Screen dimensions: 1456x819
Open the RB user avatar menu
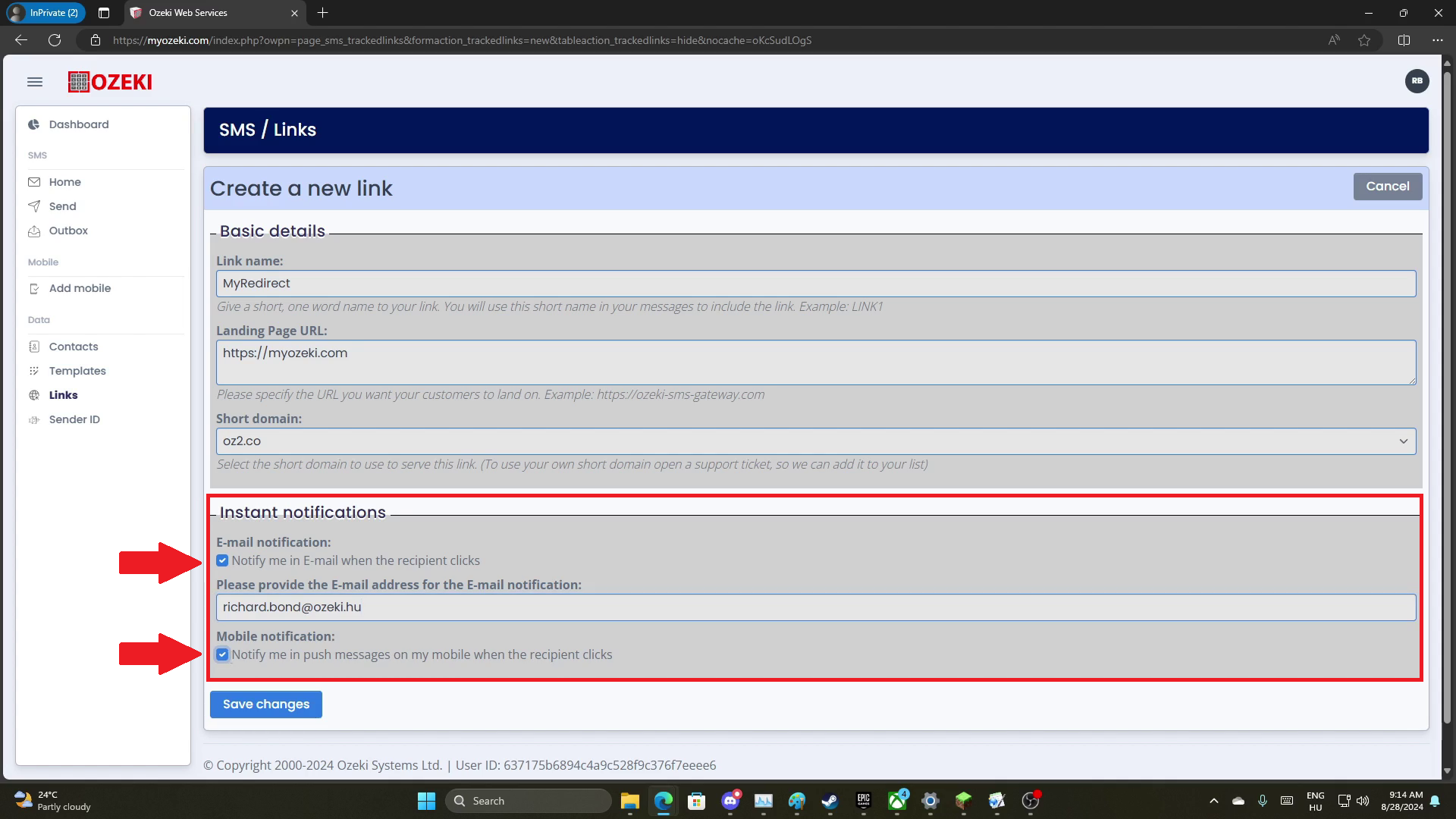1417,81
